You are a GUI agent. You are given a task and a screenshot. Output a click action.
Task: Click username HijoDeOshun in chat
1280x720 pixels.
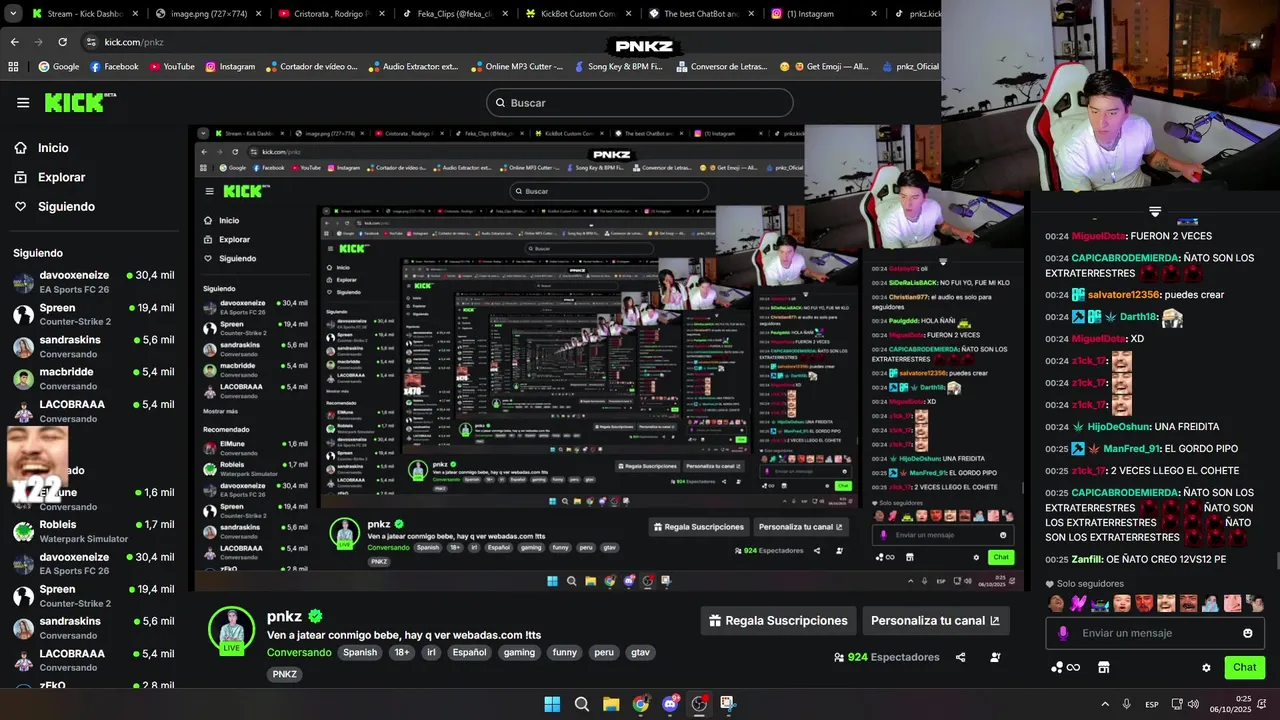pos(1110,427)
